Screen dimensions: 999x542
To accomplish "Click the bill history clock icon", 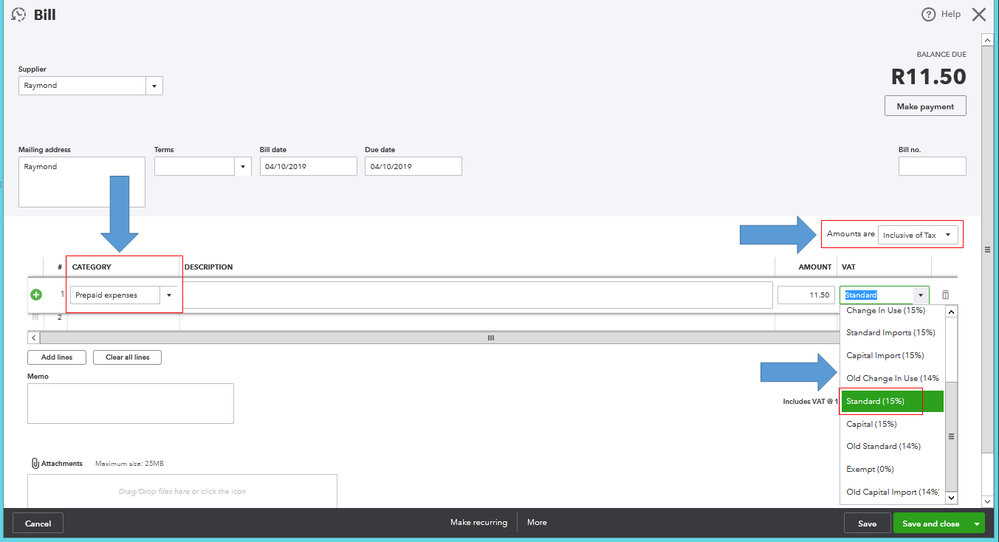I will click(x=18, y=15).
